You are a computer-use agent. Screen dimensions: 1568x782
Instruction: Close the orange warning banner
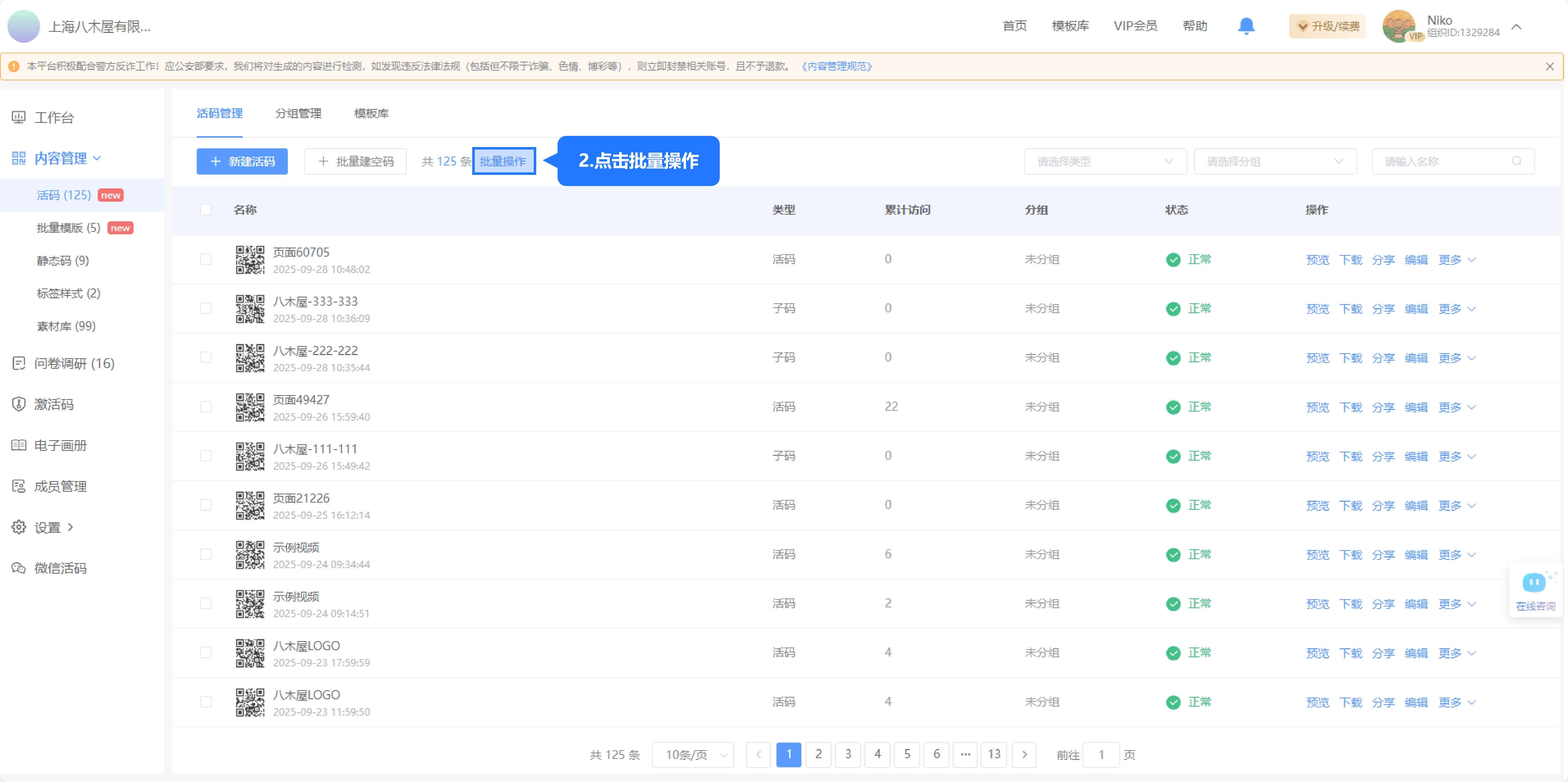pyautogui.click(x=1549, y=66)
